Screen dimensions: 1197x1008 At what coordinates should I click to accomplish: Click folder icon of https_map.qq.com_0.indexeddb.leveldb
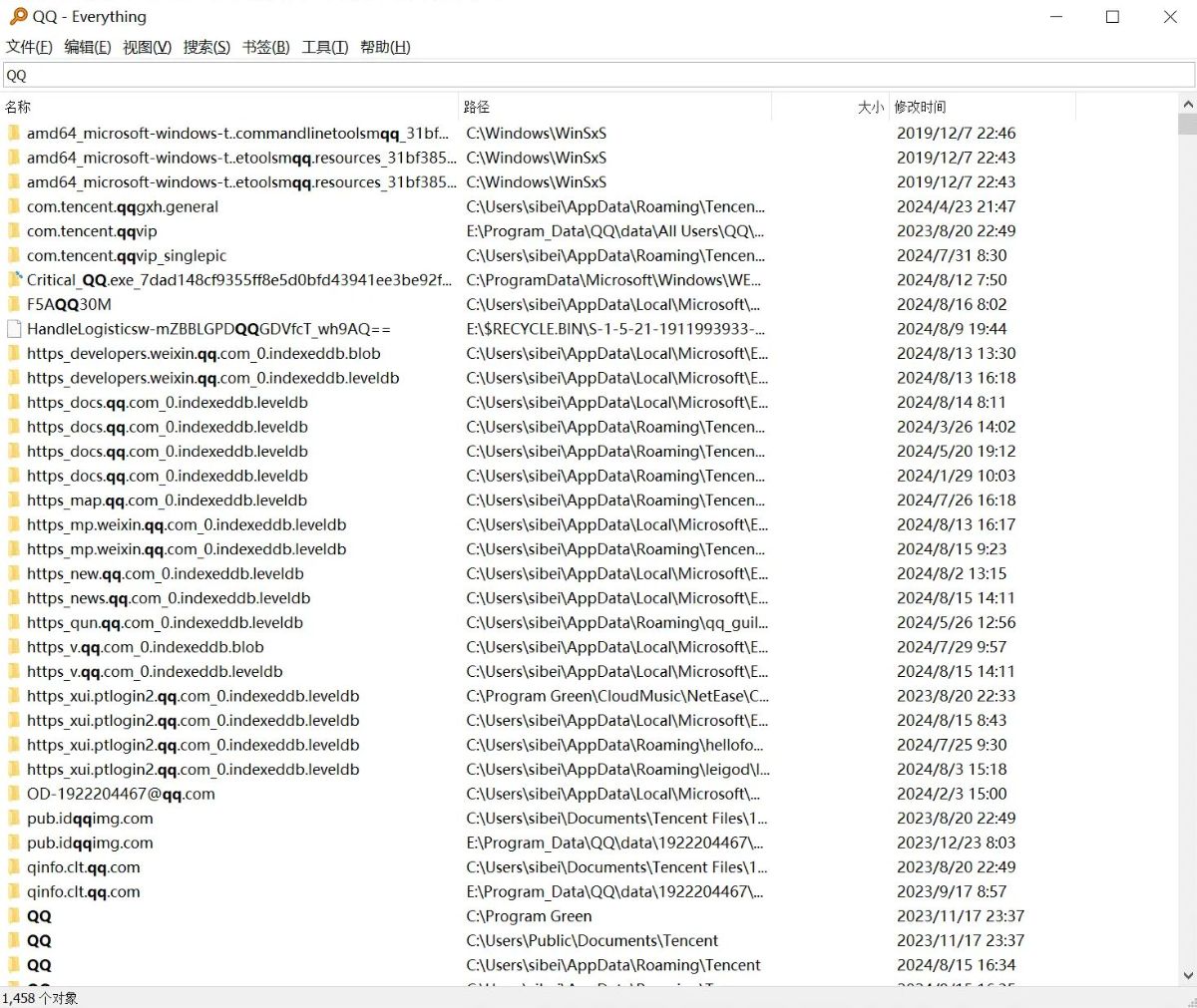pos(14,501)
